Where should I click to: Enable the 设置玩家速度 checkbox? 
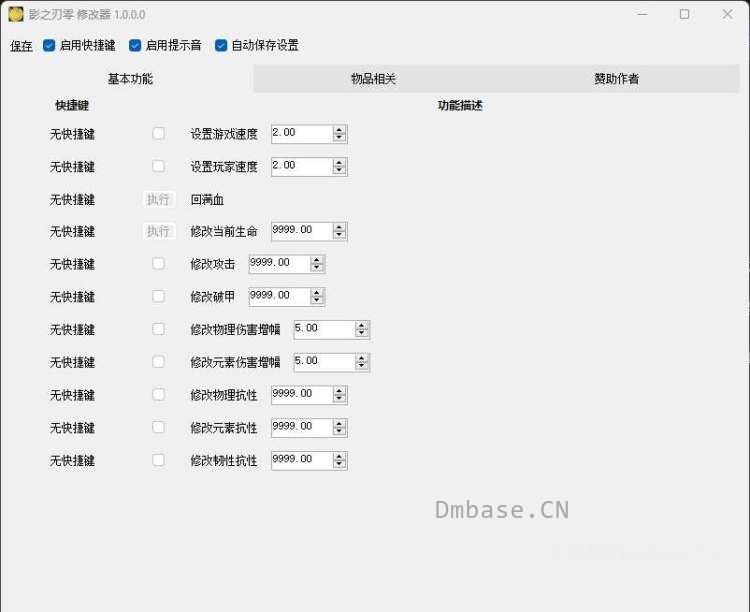158,166
